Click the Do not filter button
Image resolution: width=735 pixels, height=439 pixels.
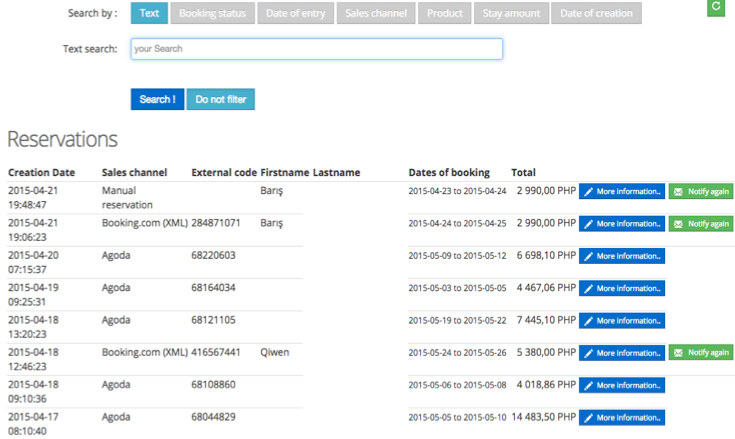click(220, 99)
